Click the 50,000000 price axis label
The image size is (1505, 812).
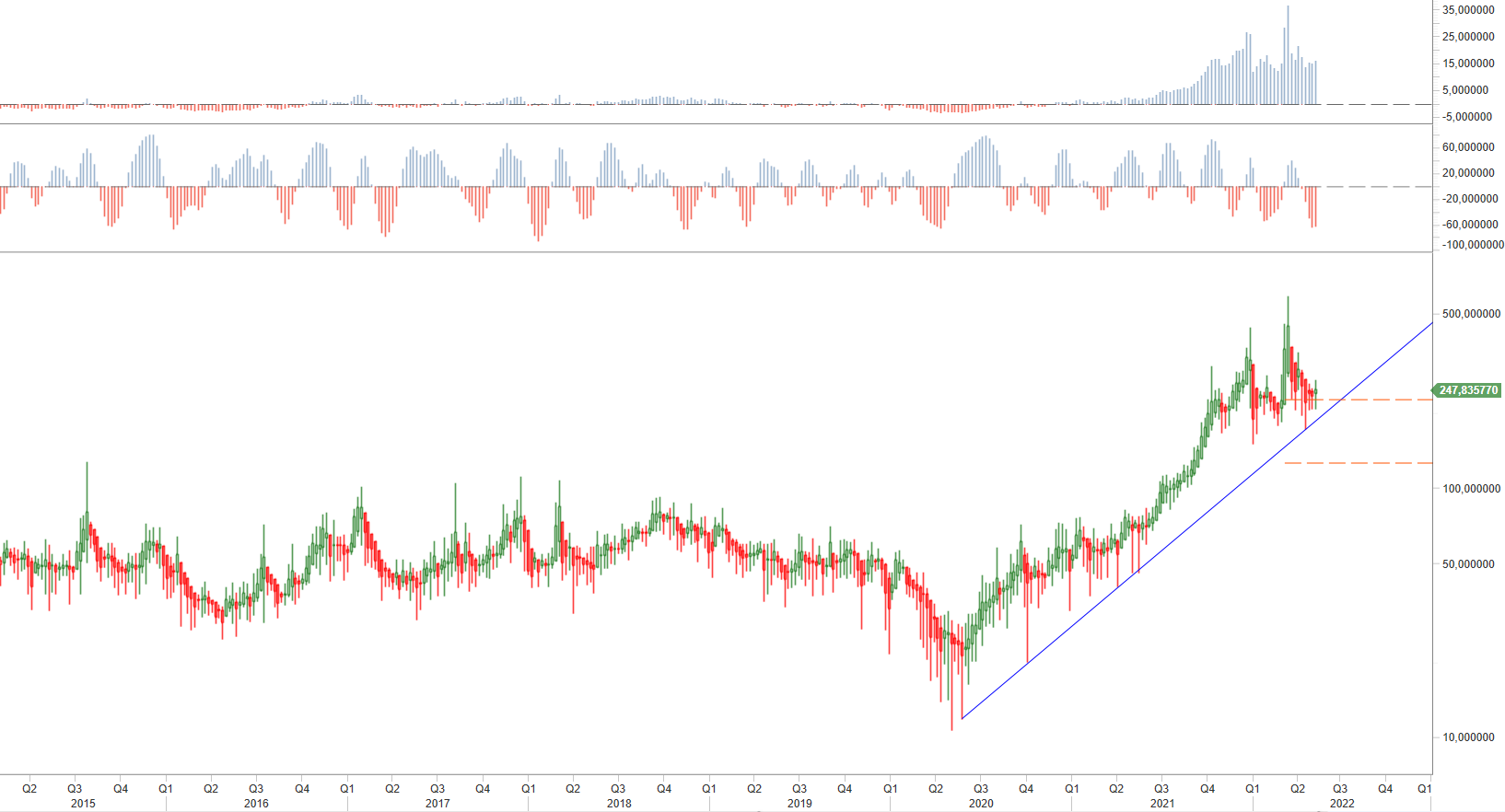(1468, 564)
